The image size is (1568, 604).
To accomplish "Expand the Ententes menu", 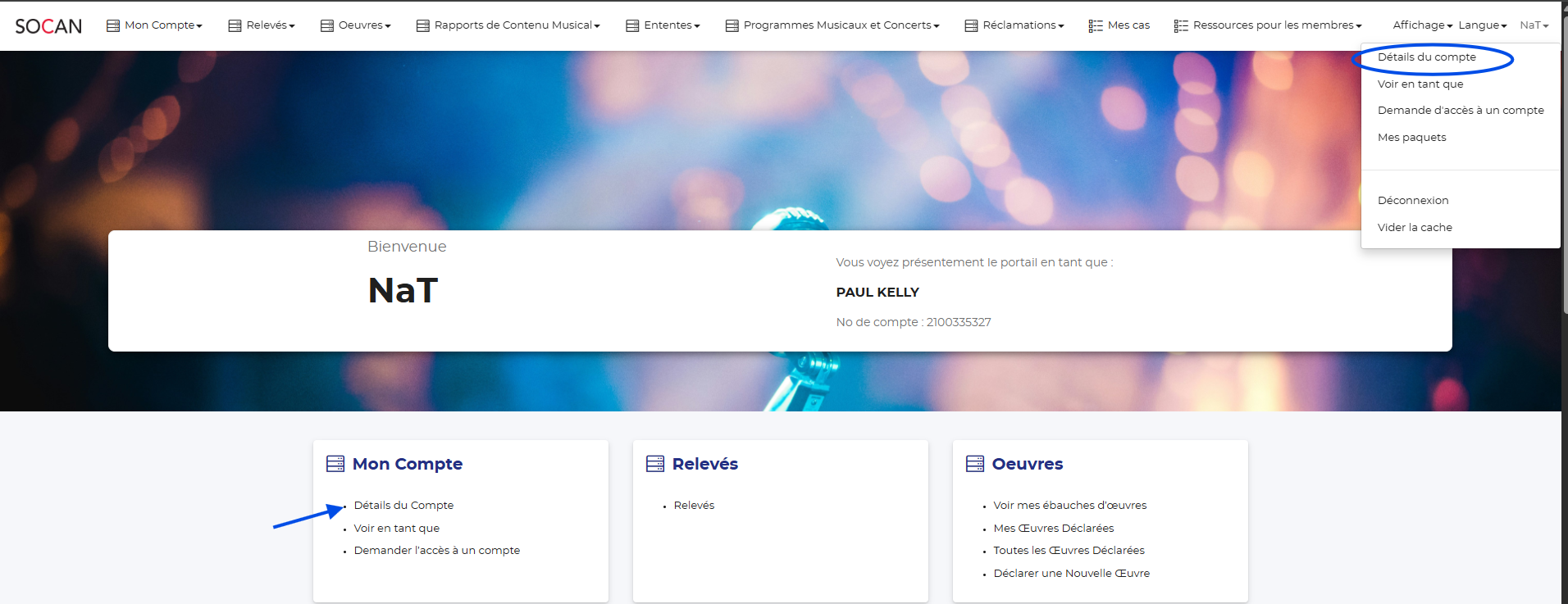I will pos(672,25).
